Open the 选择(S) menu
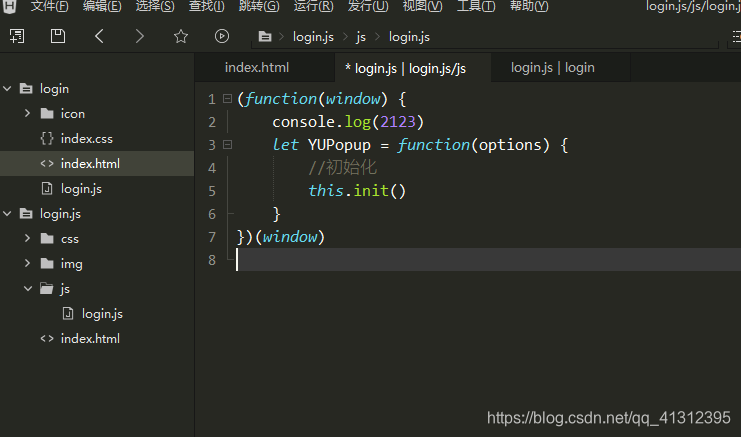 click(x=155, y=7)
